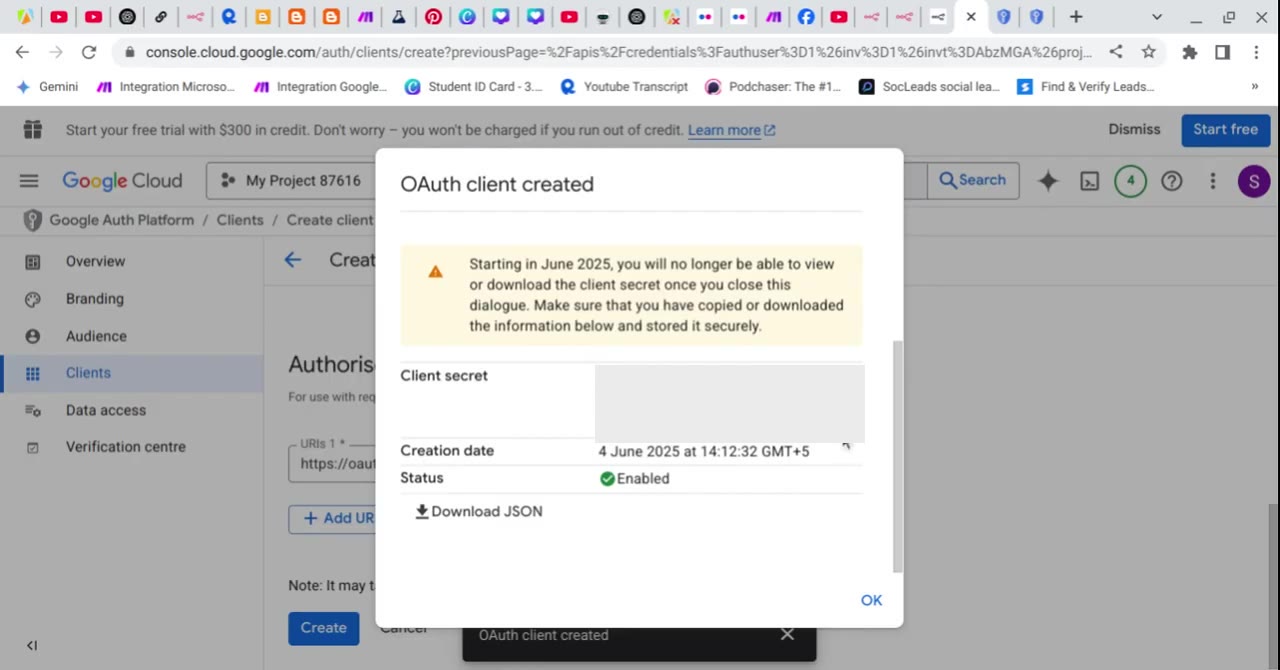Share this page via share icon
Image resolution: width=1280 pixels, height=670 pixels.
coord(1116,52)
